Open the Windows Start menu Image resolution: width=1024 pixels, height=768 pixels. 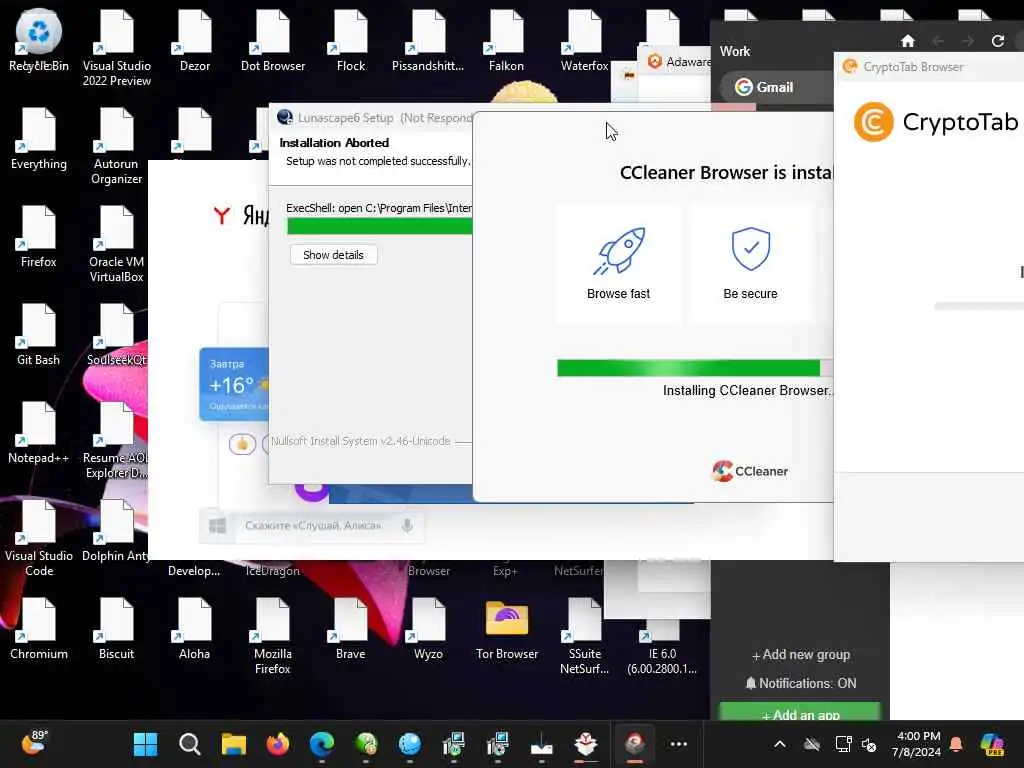[145, 744]
